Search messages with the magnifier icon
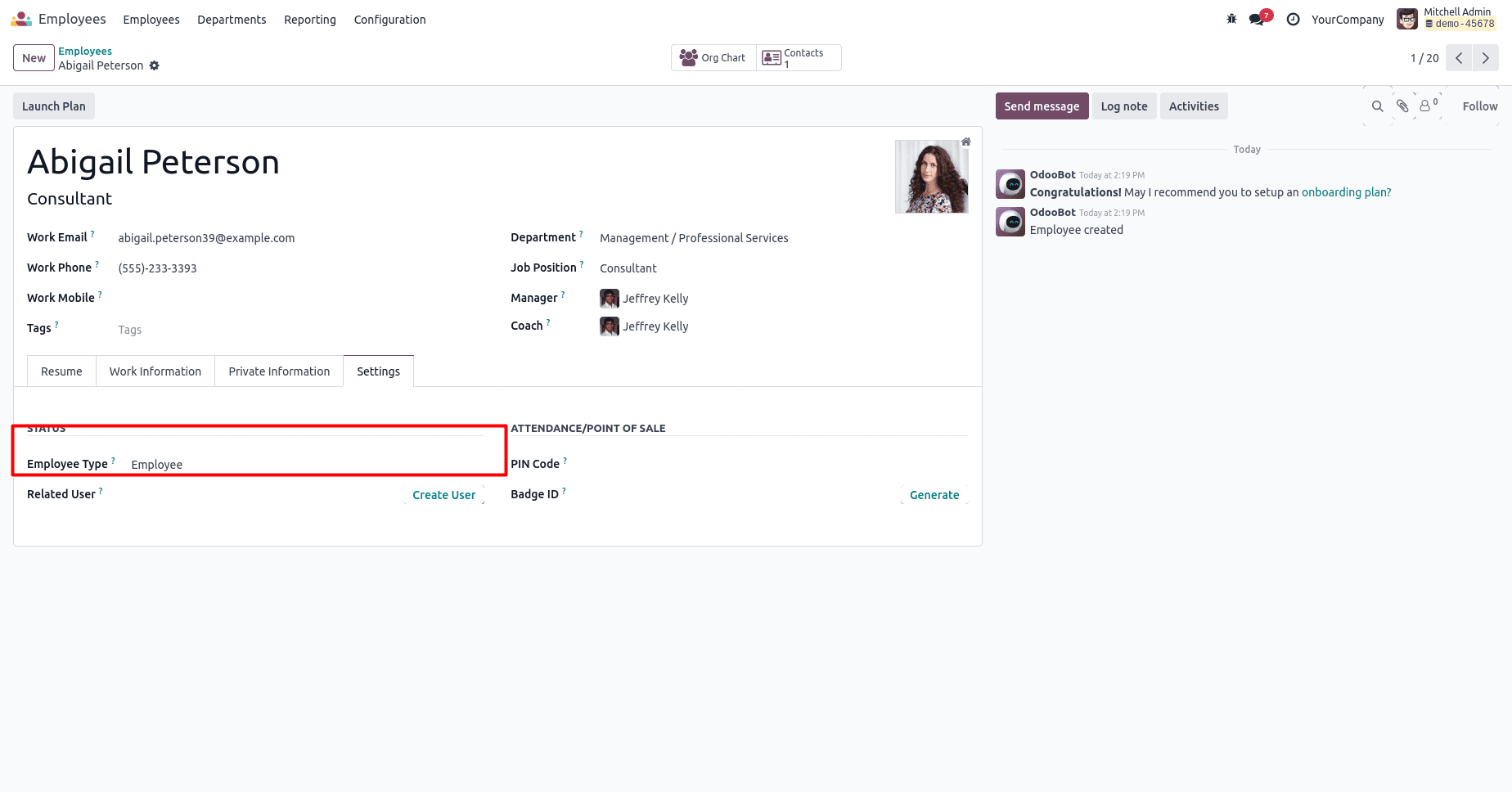 coord(1377,106)
